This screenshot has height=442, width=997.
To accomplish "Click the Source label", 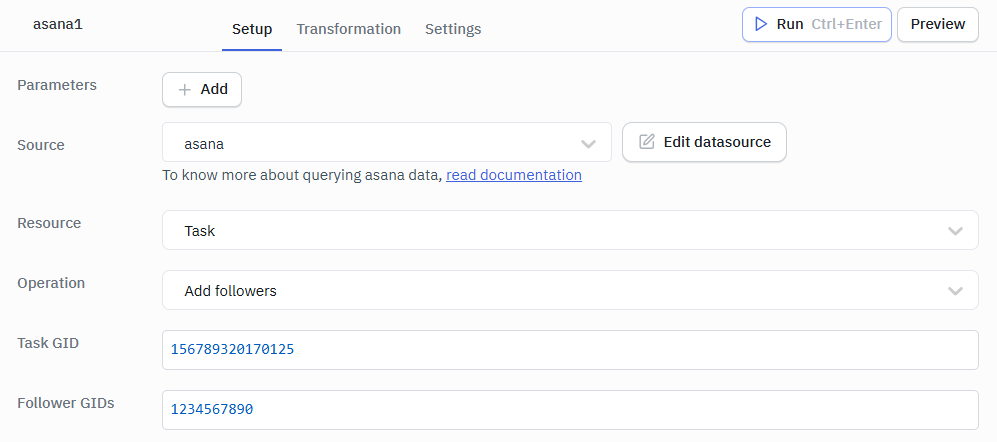I will (x=41, y=145).
